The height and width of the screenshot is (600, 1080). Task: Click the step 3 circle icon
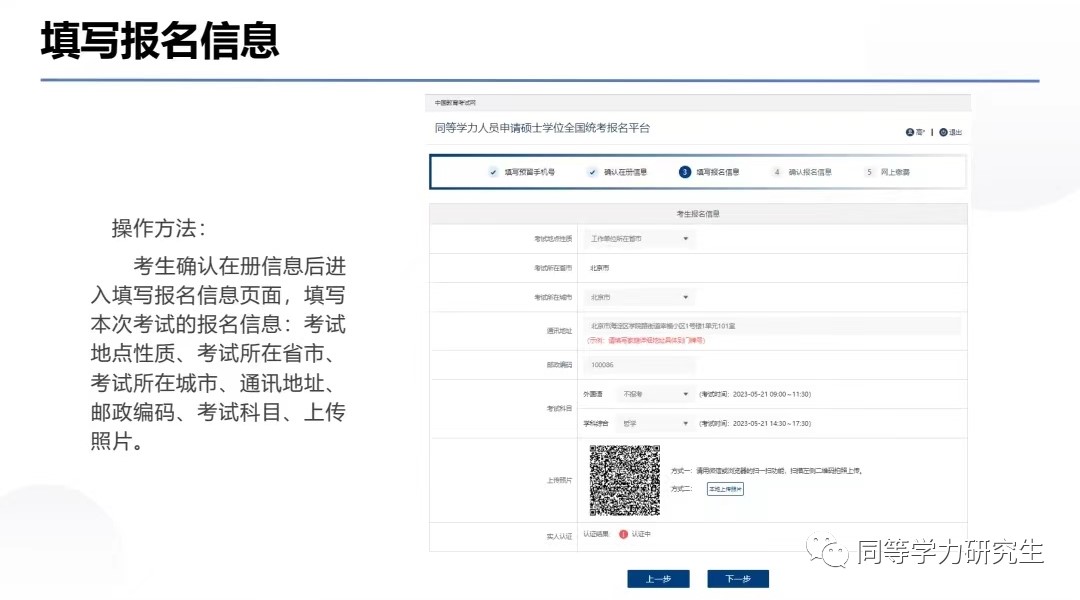[x=685, y=172]
